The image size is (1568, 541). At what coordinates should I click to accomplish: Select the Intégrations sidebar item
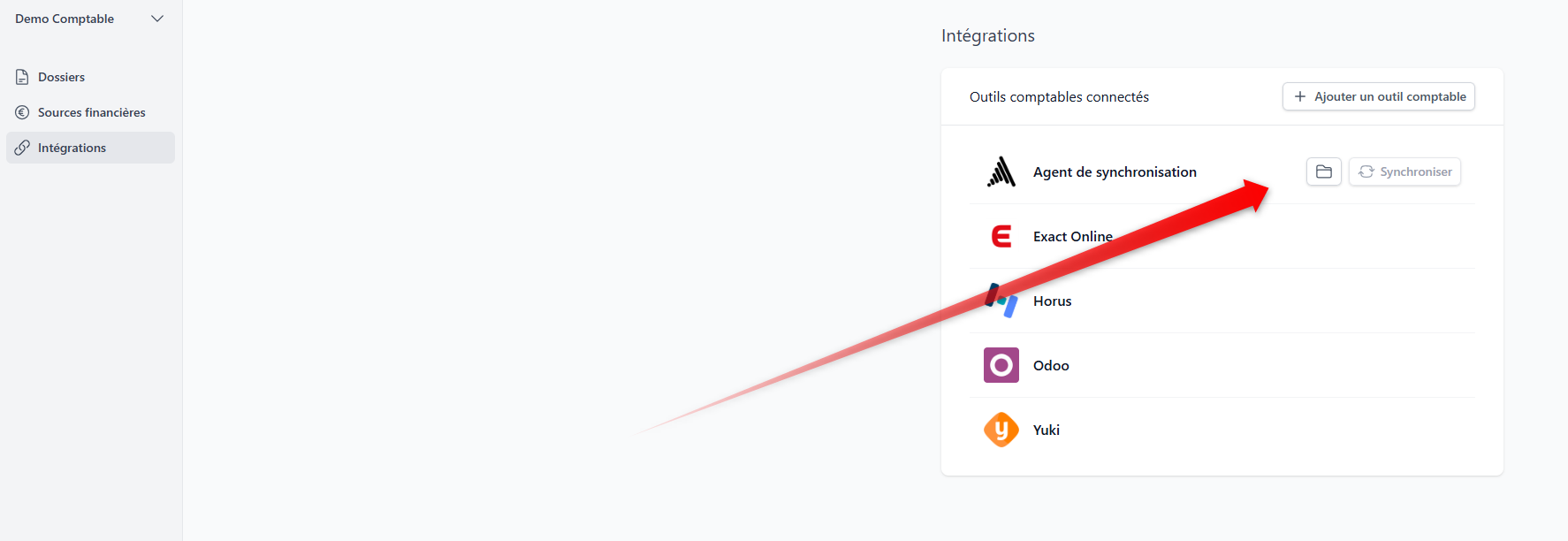coord(72,148)
